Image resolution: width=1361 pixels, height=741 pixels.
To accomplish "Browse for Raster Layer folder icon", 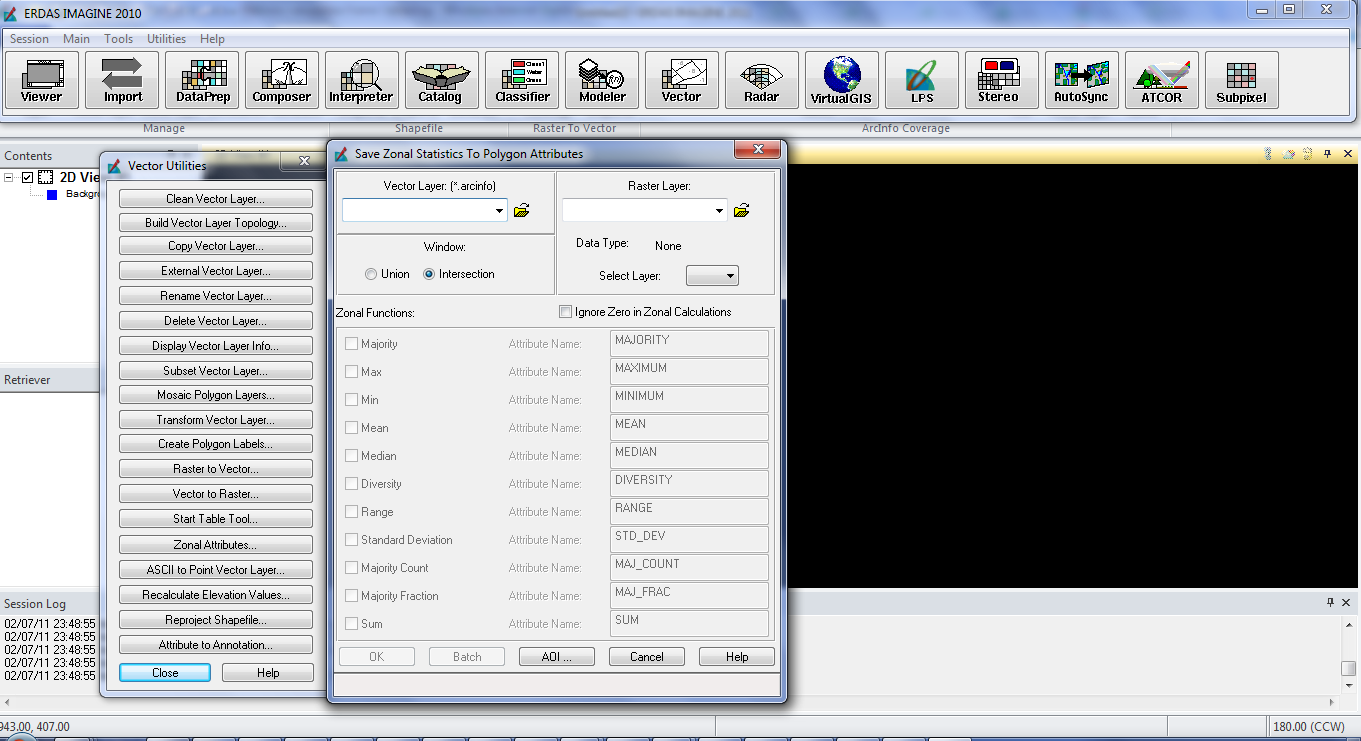I will pyautogui.click(x=741, y=211).
